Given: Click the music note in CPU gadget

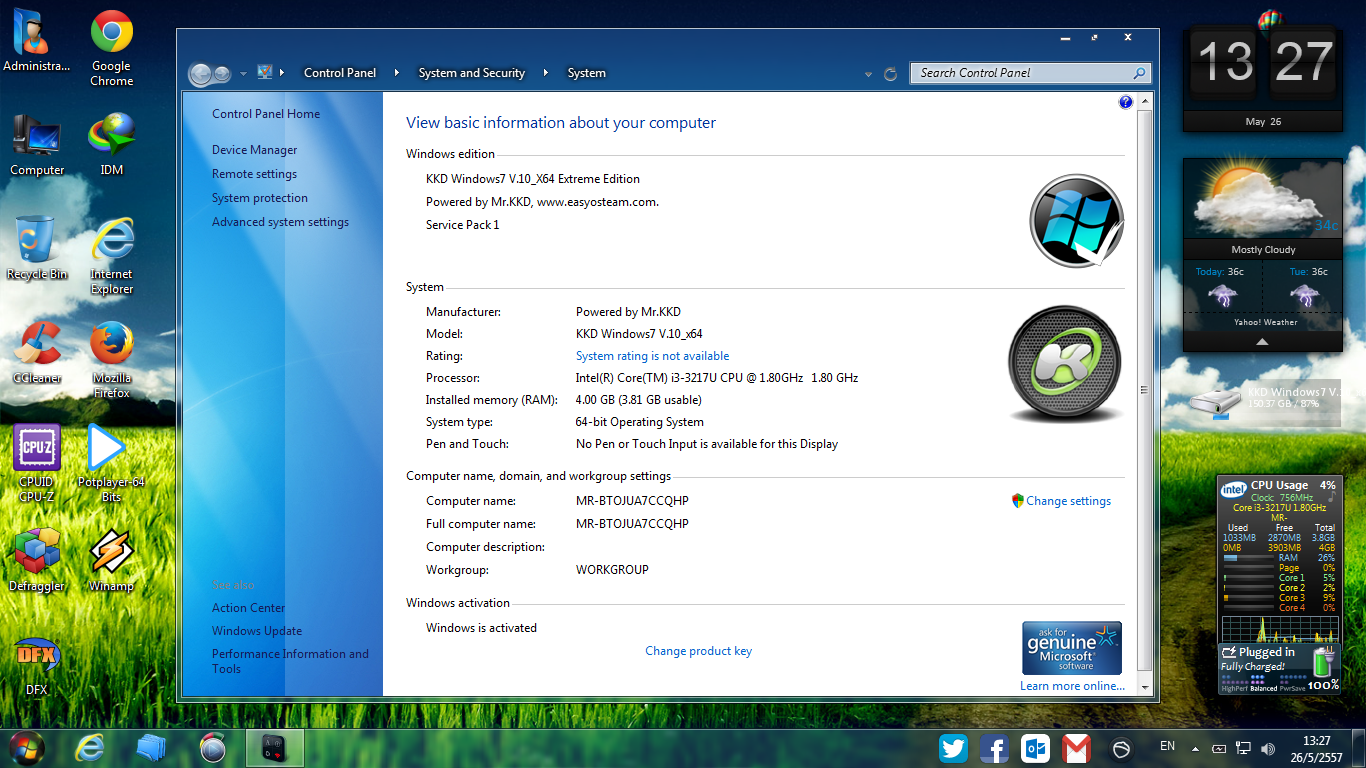Looking at the screenshot, I should coord(1330,495).
